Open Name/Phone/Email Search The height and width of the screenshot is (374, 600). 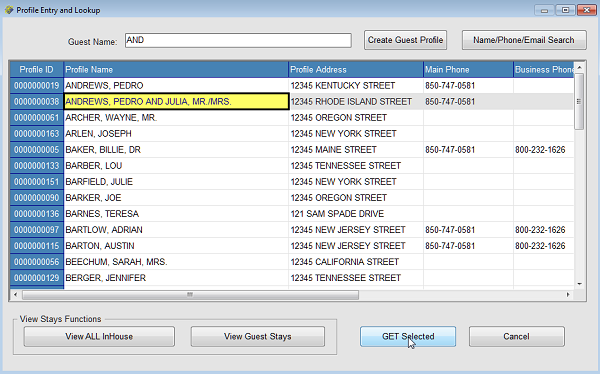524,40
